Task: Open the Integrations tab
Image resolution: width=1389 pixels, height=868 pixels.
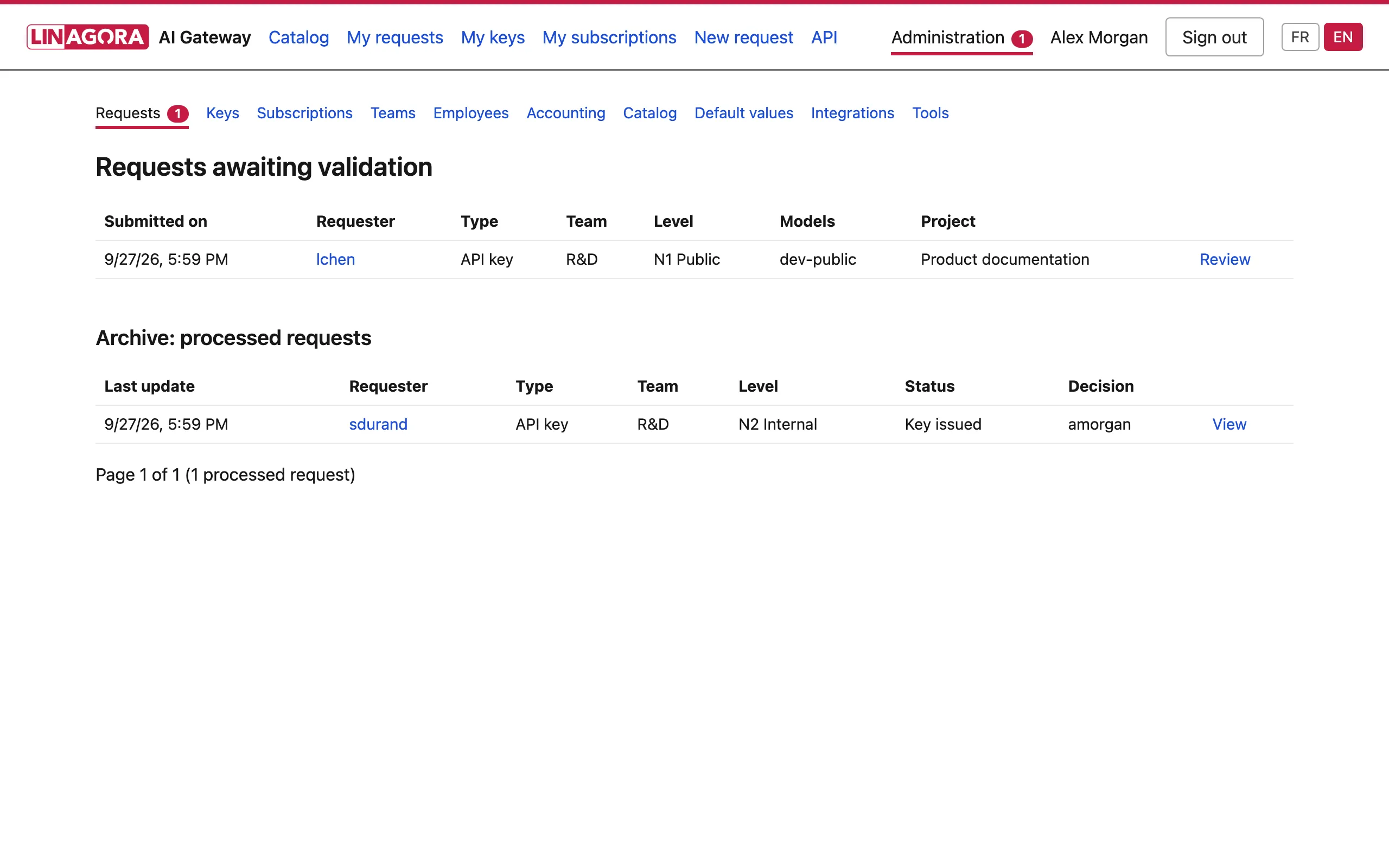Action: 852,113
